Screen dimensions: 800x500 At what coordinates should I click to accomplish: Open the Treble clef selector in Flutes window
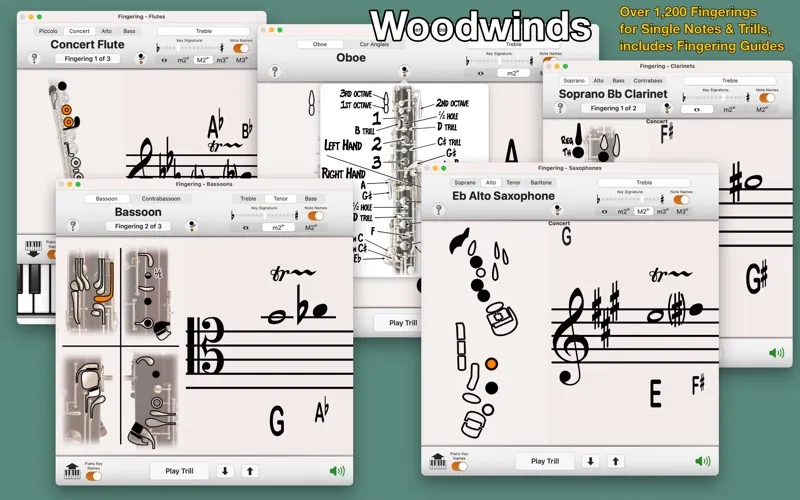click(204, 31)
